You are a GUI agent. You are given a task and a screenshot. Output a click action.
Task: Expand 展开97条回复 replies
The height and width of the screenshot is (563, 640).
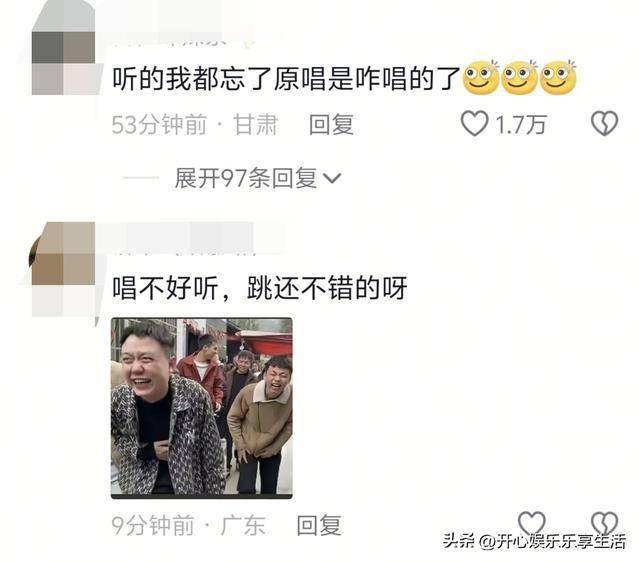[x=258, y=178]
